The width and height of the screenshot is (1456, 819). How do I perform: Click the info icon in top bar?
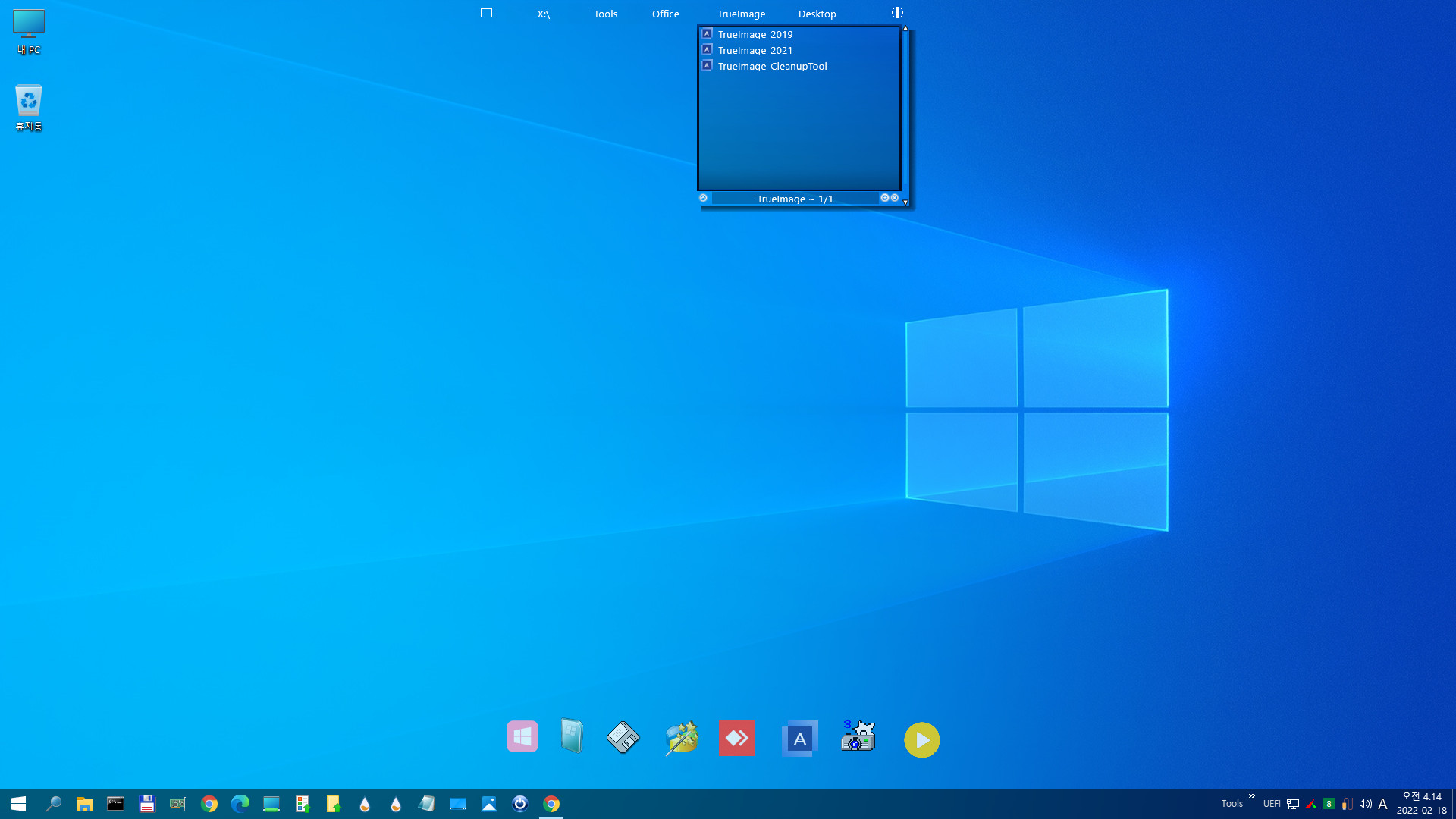[897, 13]
